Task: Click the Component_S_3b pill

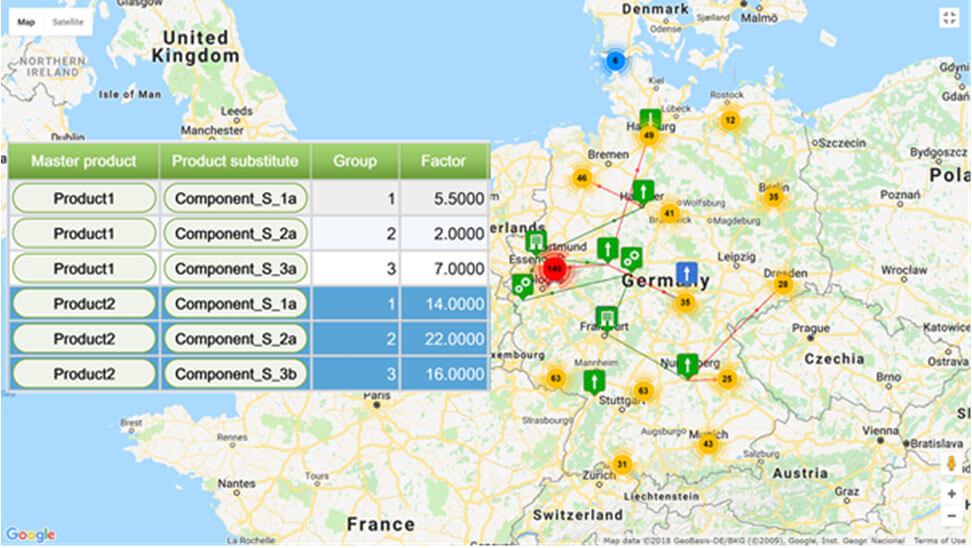Action: pos(236,374)
